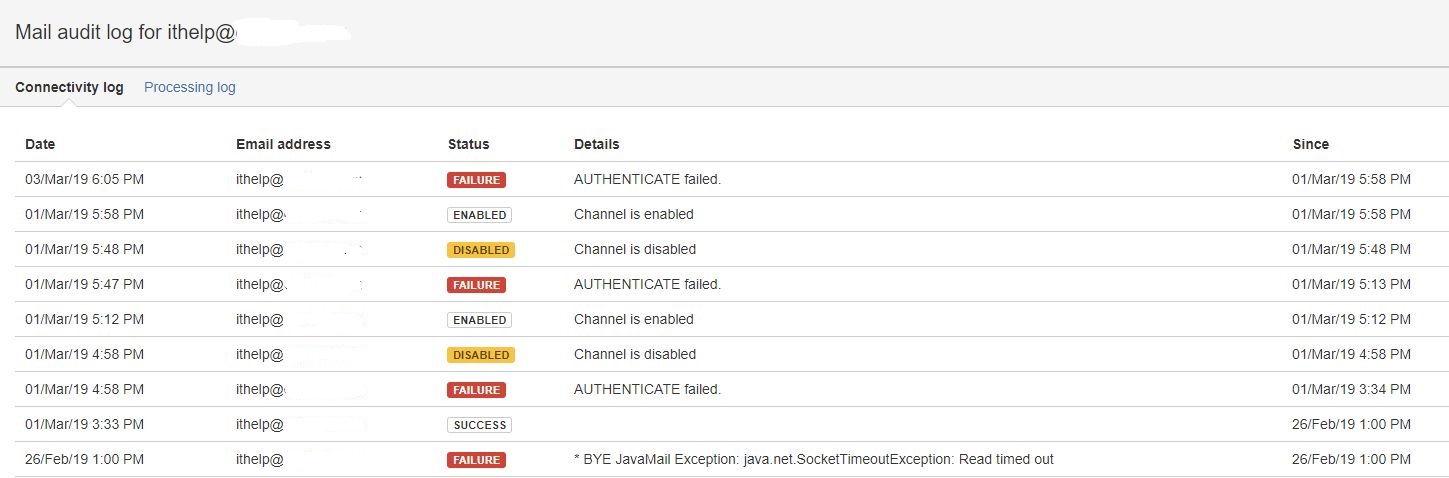This screenshot has width=1449, height=478.
Task: Select the date 01/Mar/19 3:33 PM
Action: coord(84,424)
